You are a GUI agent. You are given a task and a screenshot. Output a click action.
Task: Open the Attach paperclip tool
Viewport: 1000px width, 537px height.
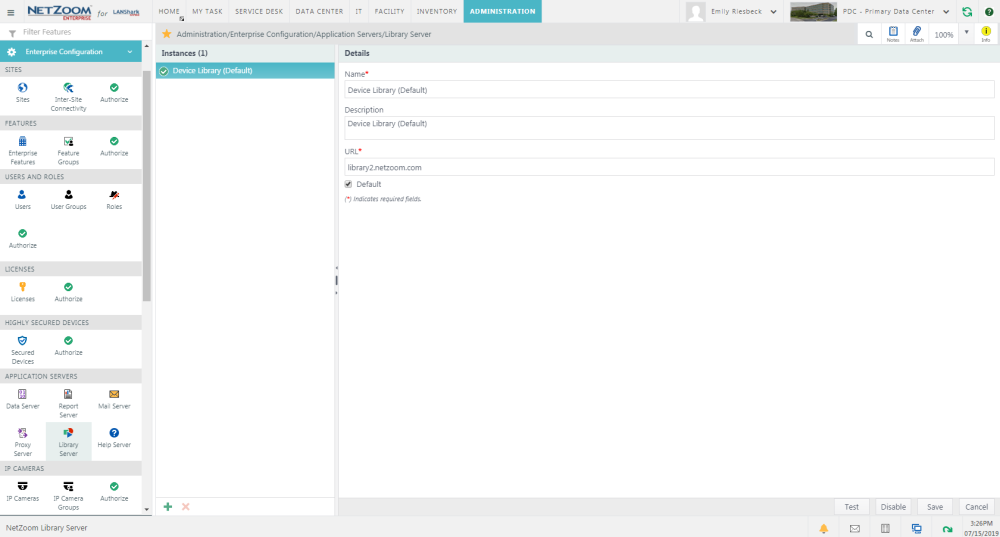coord(916,34)
